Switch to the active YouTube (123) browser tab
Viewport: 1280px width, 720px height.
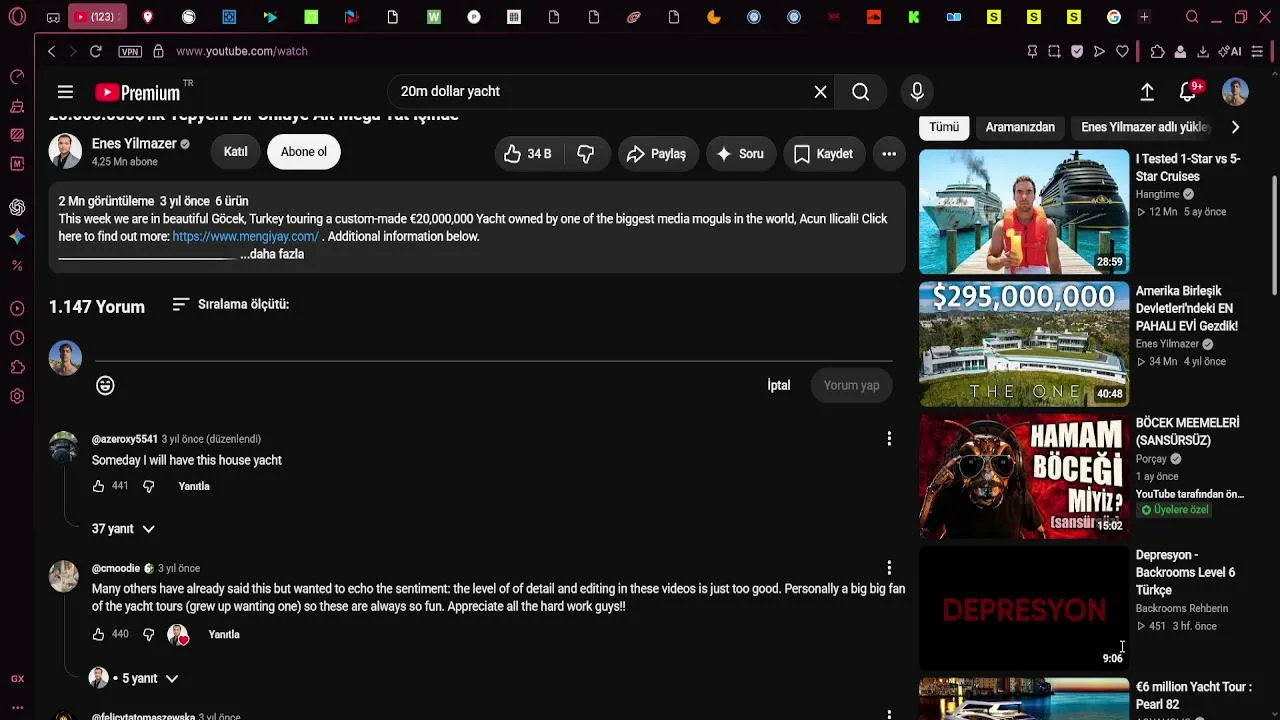tap(99, 17)
